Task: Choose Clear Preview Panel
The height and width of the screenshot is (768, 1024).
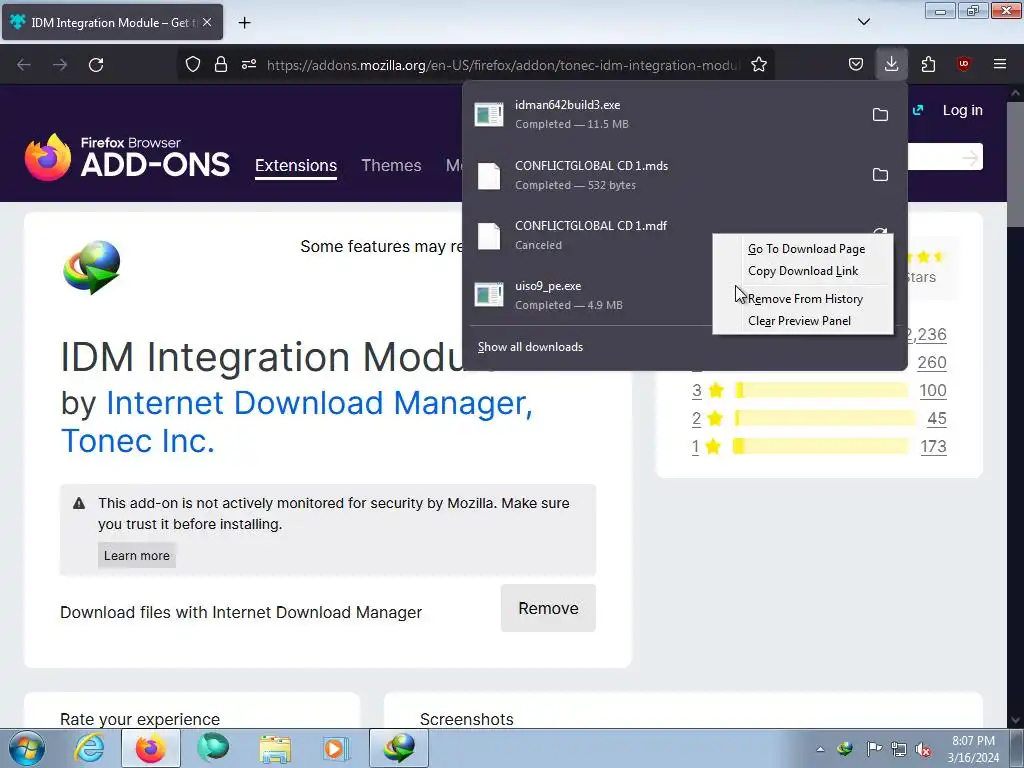Action: 799,321
